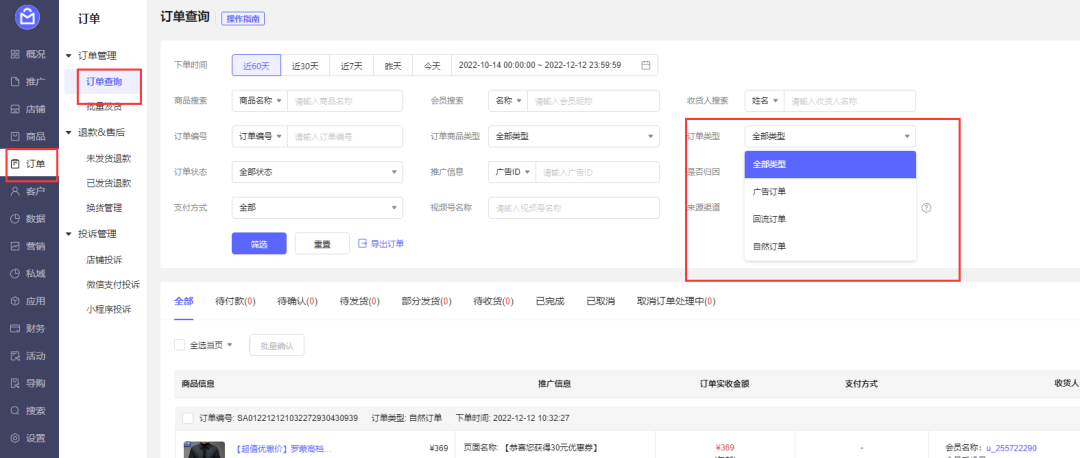Open 订单状态 全部状态 dropdown
1080x458 pixels.
point(318,171)
